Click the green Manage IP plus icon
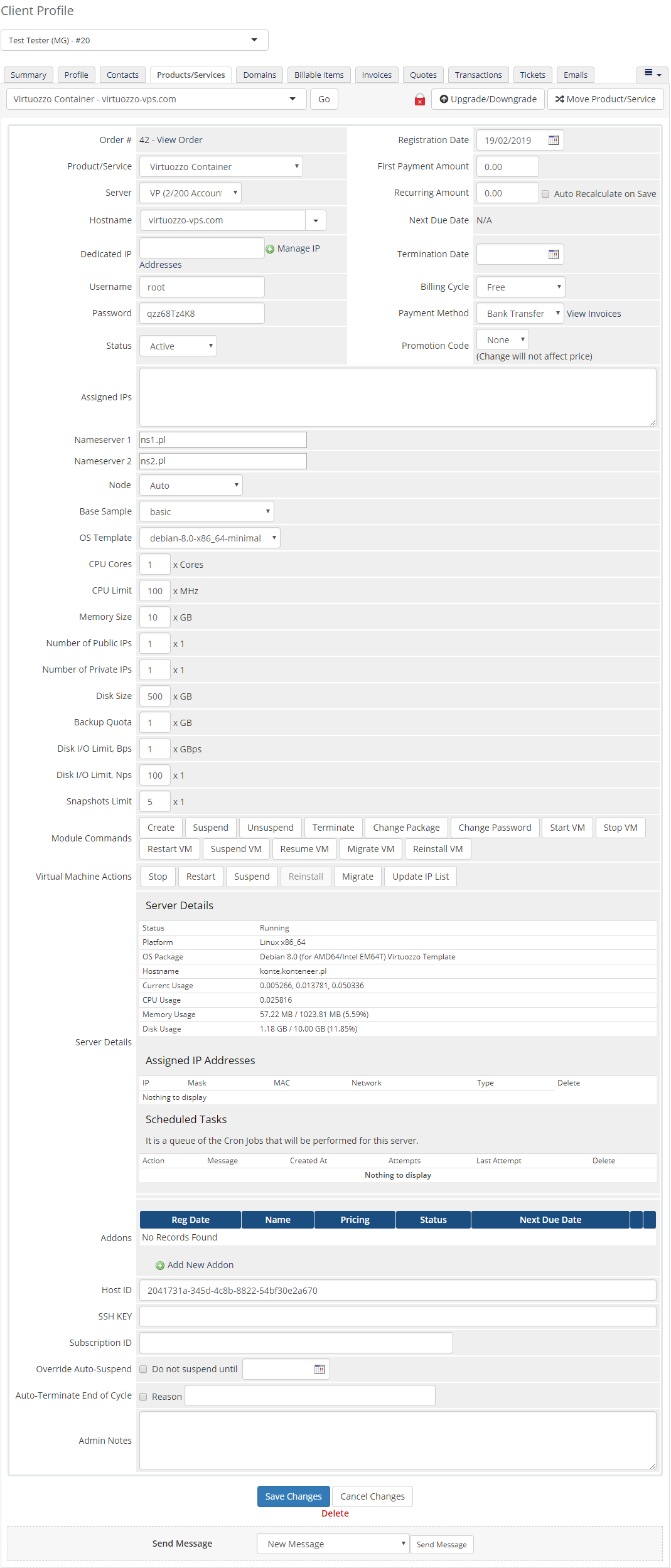Screen dimensions: 671x1568 (x=270, y=249)
